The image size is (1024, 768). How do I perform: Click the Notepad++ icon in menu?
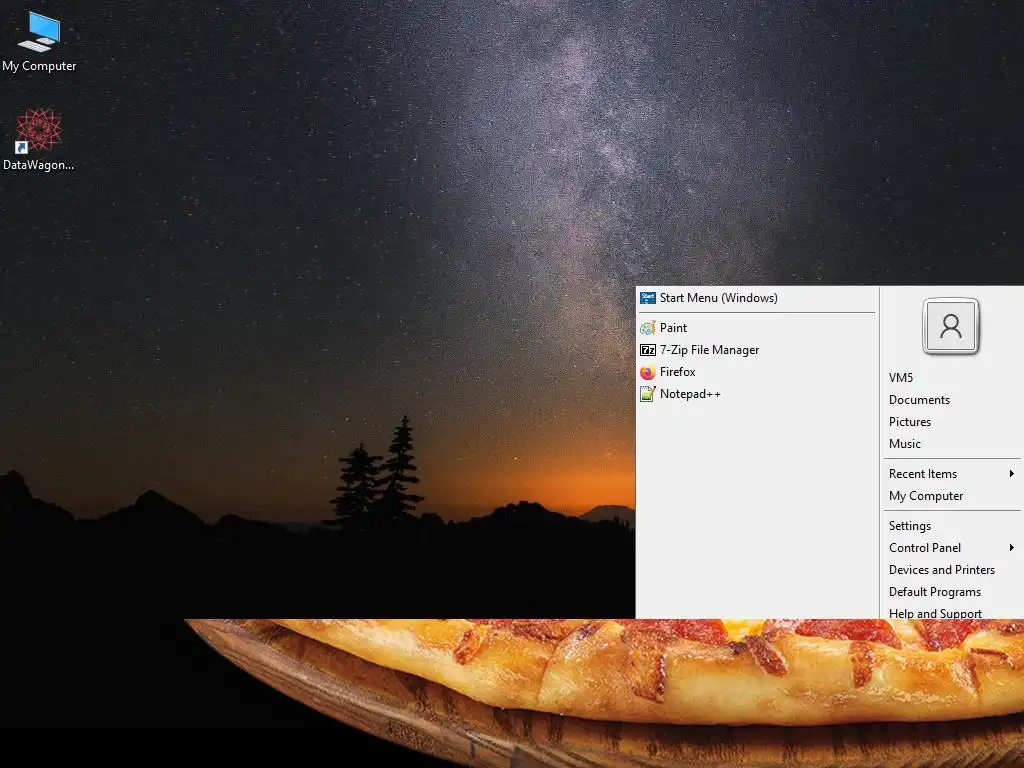pyautogui.click(x=647, y=394)
